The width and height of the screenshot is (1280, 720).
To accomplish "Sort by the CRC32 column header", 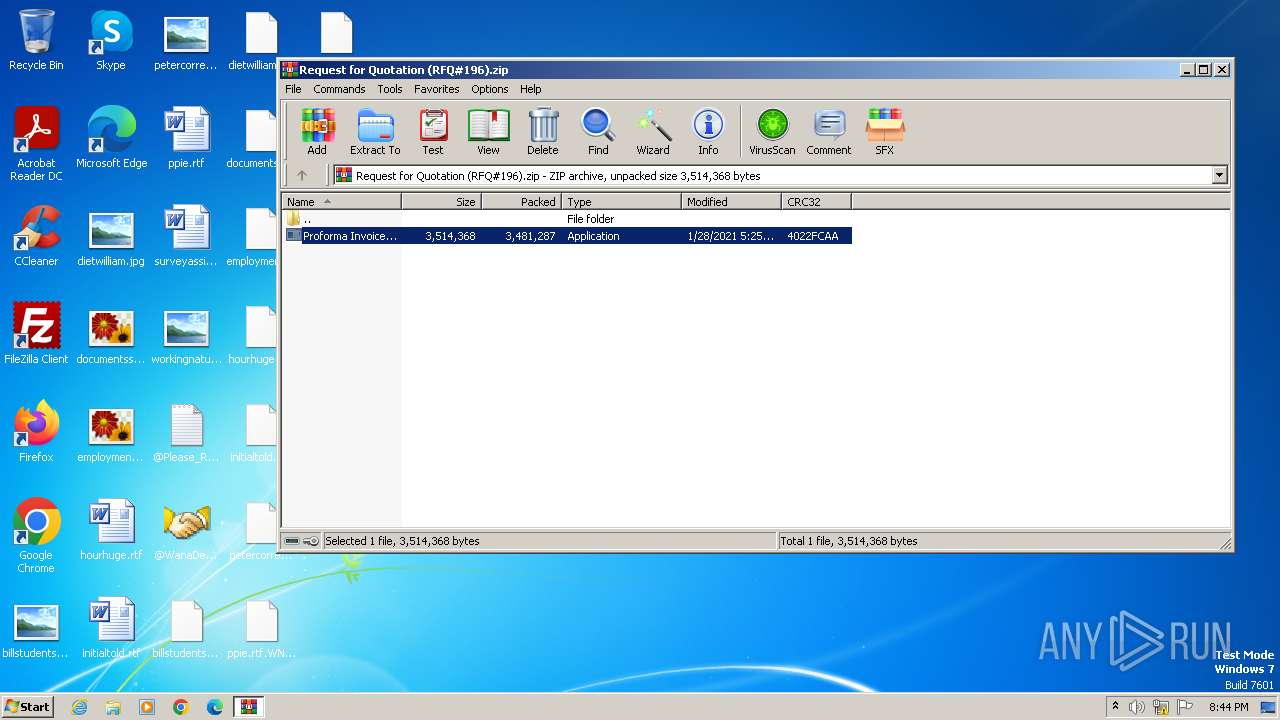I will pos(817,202).
